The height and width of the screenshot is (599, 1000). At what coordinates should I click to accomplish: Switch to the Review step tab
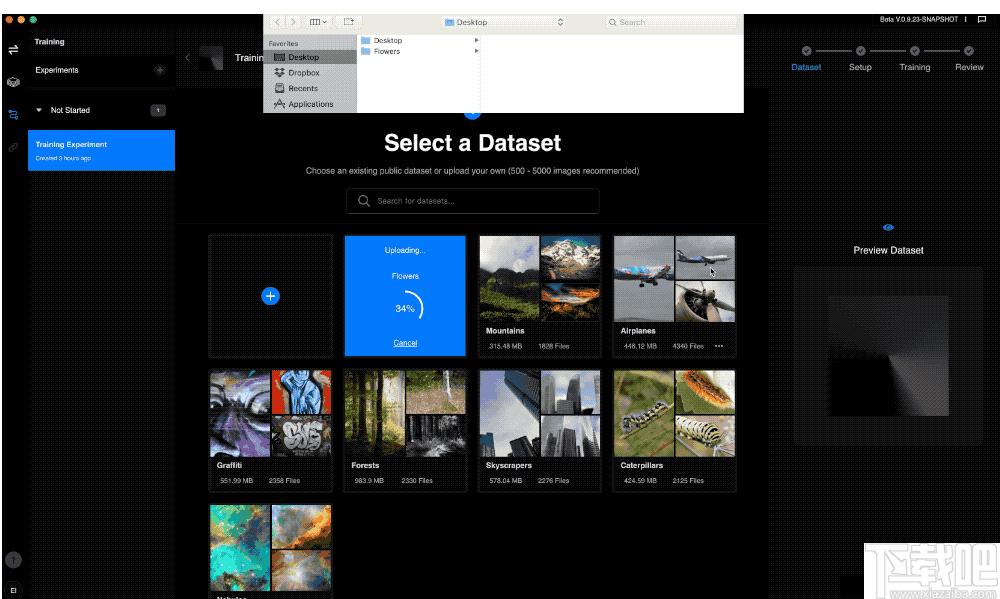click(x=969, y=67)
